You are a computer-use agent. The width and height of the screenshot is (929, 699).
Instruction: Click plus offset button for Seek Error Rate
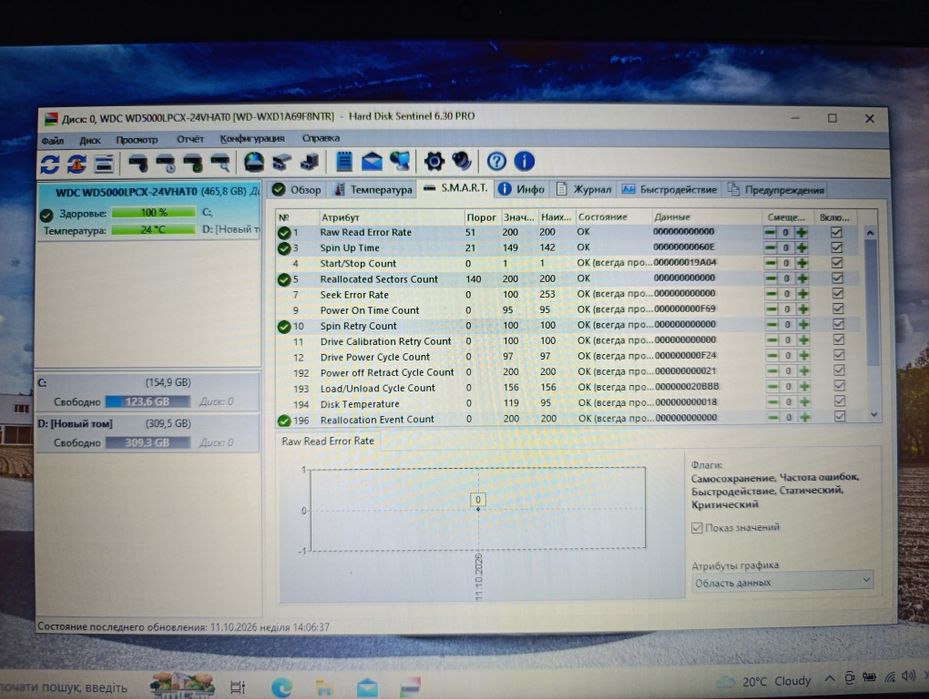pyautogui.click(x=803, y=294)
